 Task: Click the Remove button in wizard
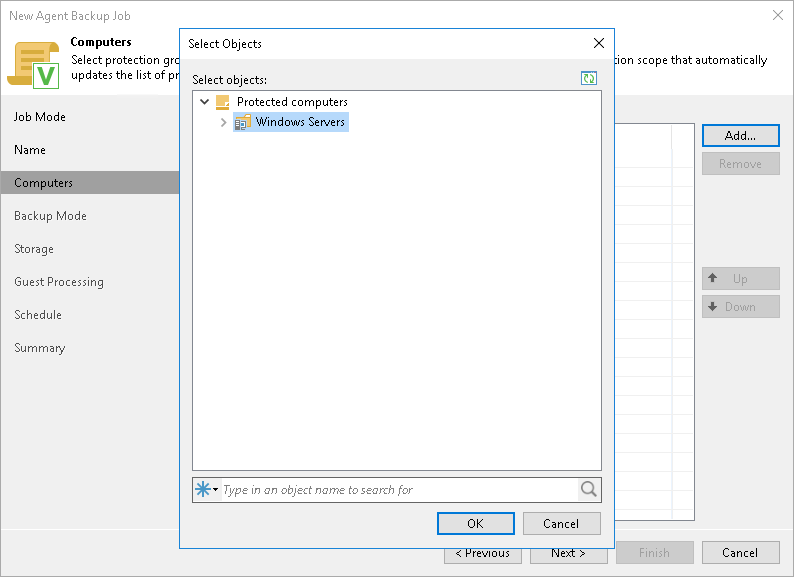coord(740,164)
